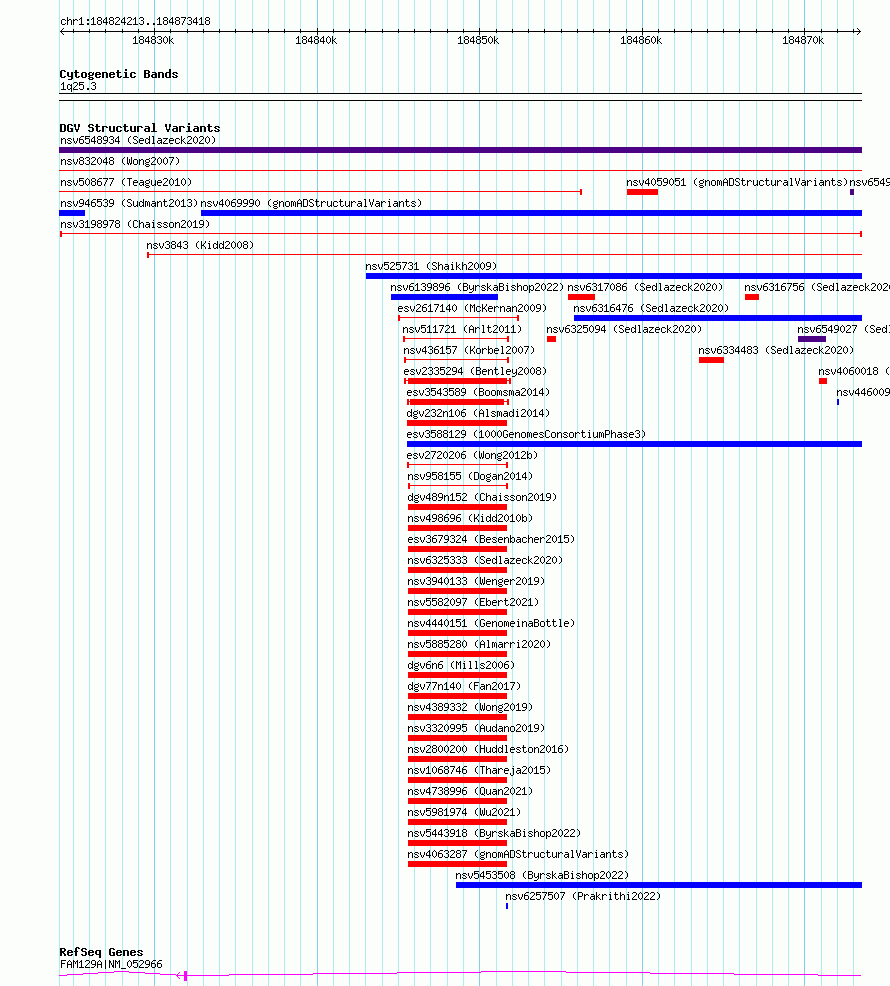Select nsv3320995 (Audano2019) label

coord(476,729)
